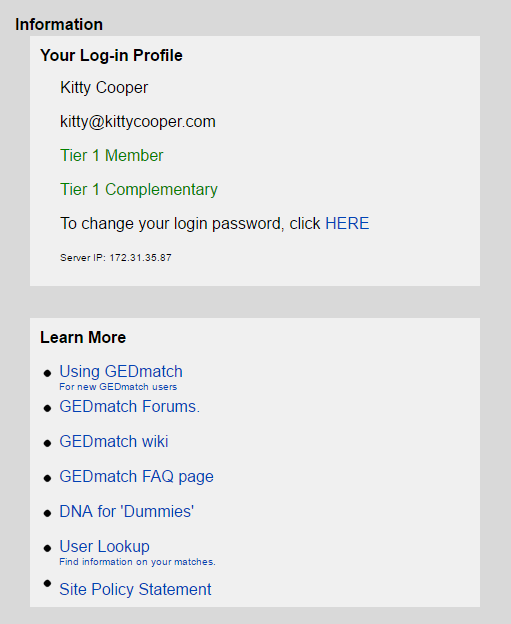This screenshot has width=511, height=624.
Task: Click 'Find information on your matches' subtext
Action: click(x=137, y=562)
